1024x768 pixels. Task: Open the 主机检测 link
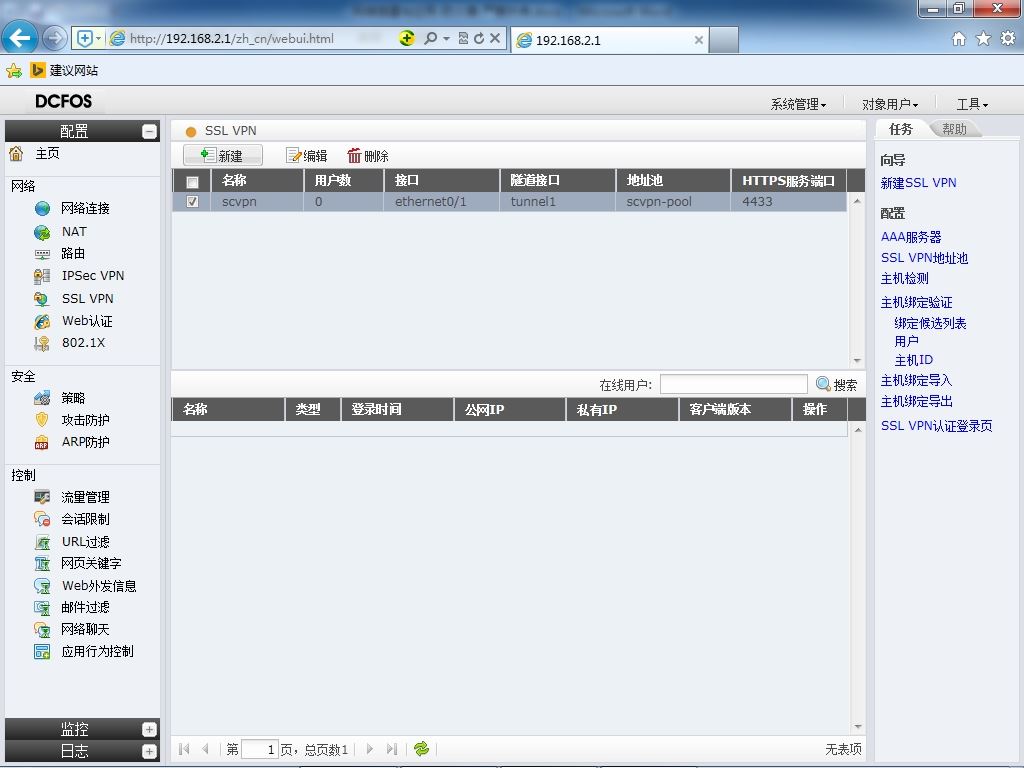(x=904, y=279)
